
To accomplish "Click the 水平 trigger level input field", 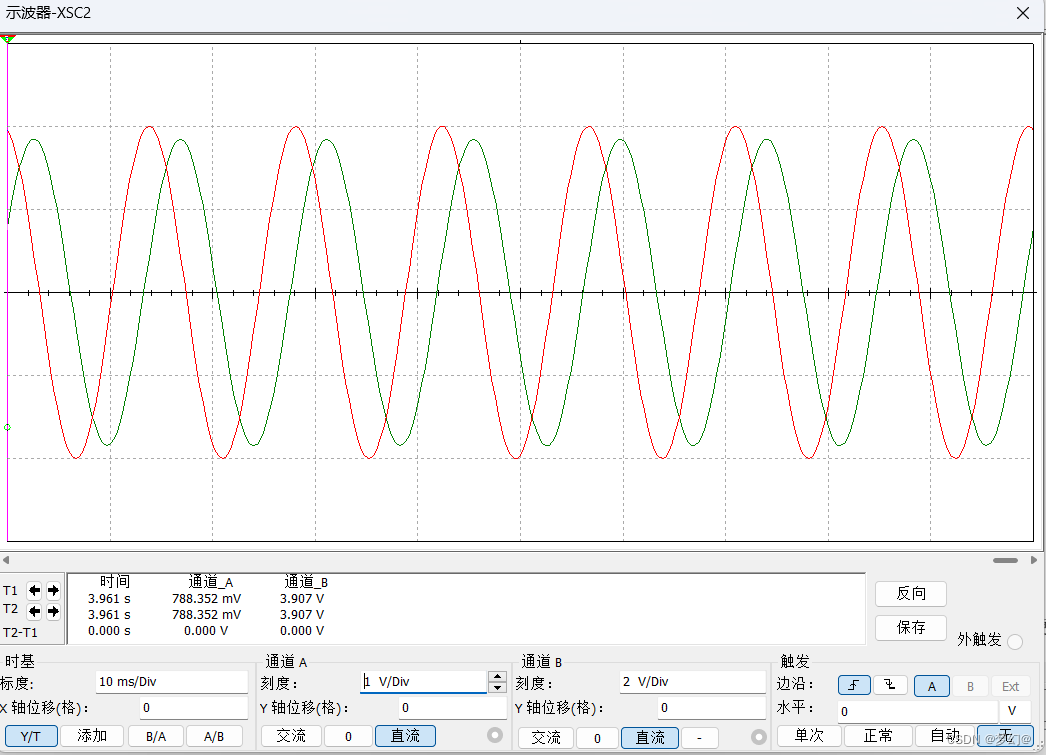I will point(915,710).
